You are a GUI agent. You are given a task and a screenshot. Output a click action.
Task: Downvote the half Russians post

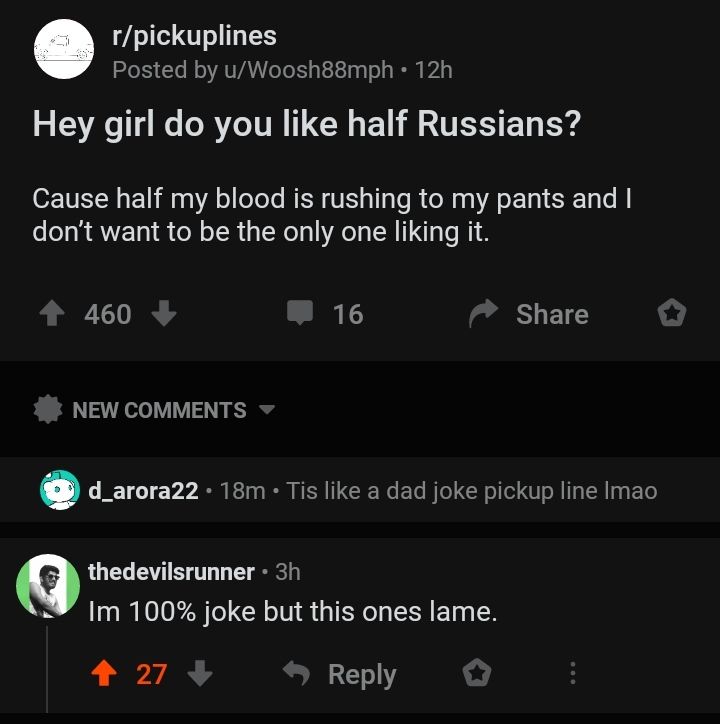(x=164, y=314)
